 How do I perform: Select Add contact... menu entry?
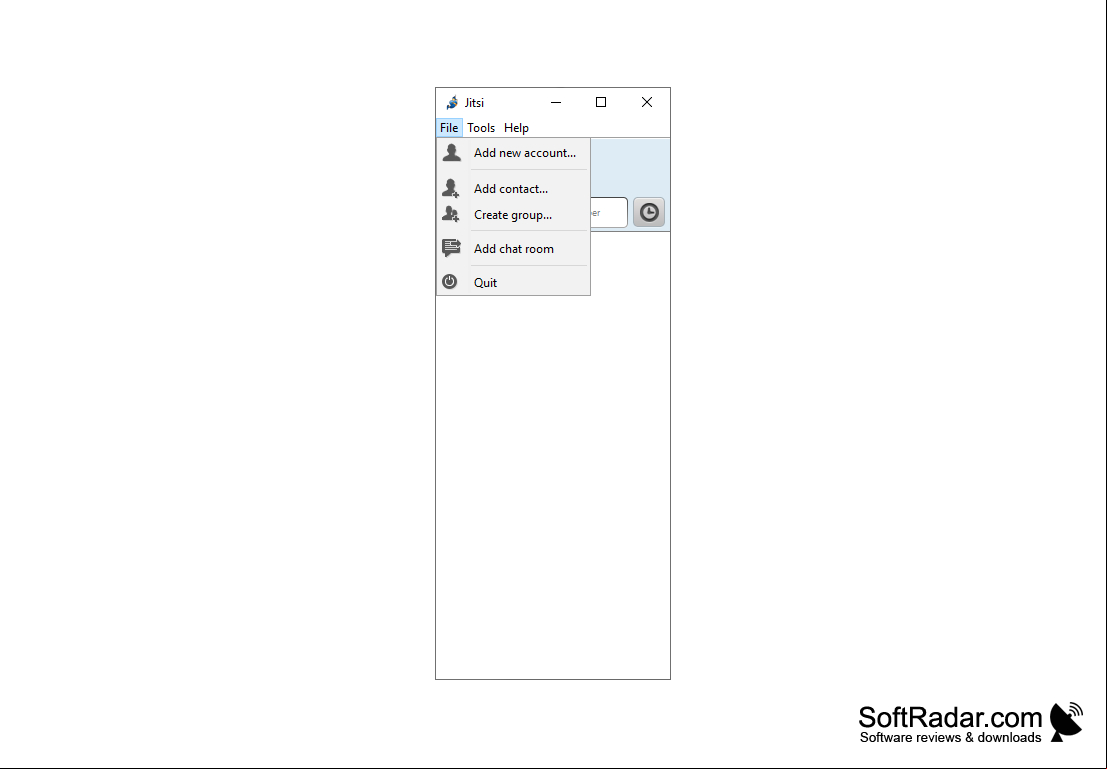click(513, 189)
